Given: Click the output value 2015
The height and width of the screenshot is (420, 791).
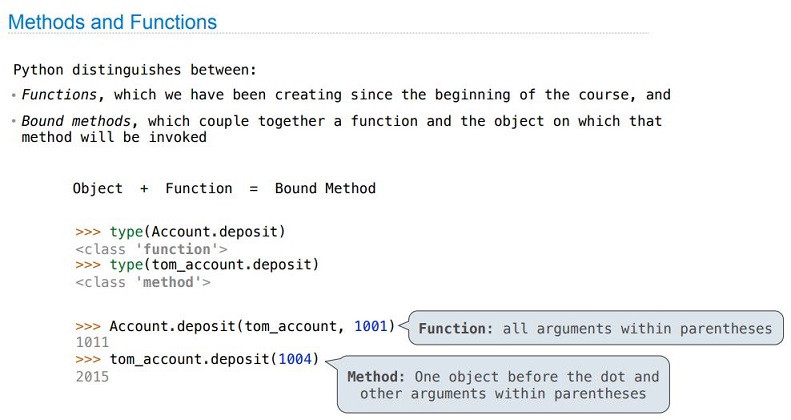Looking at the screenshot, I should (92, 376).
